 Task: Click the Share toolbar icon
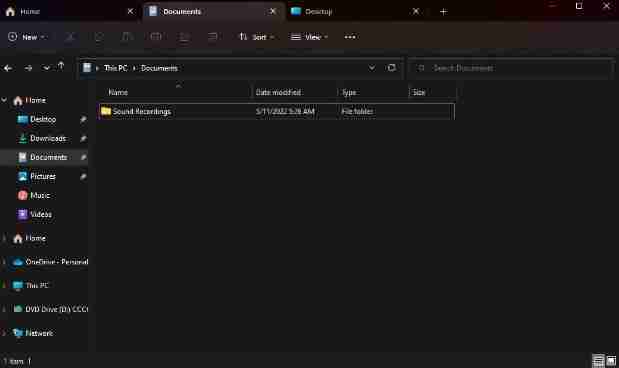click(184, 37)
